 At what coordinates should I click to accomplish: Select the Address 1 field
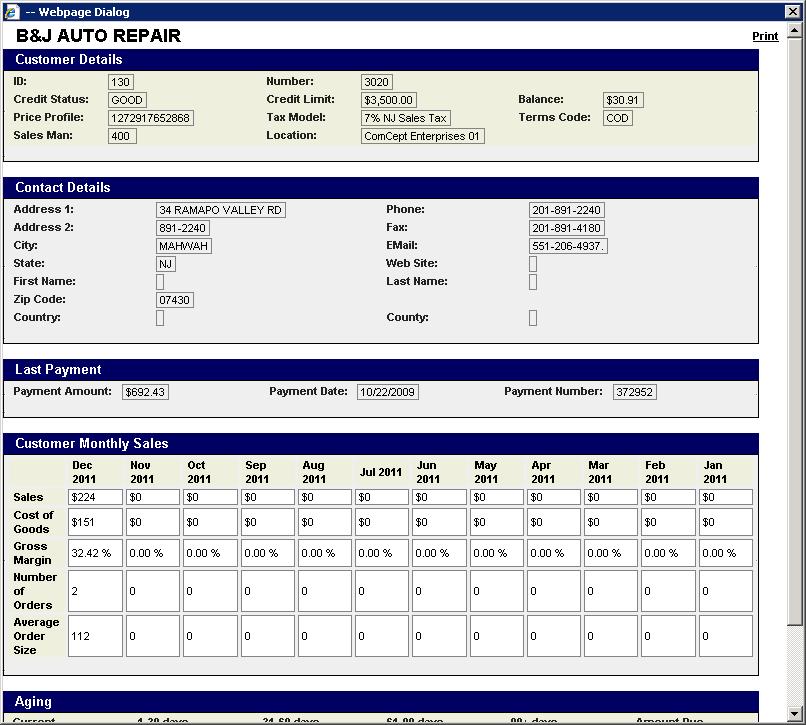(221, 210)
